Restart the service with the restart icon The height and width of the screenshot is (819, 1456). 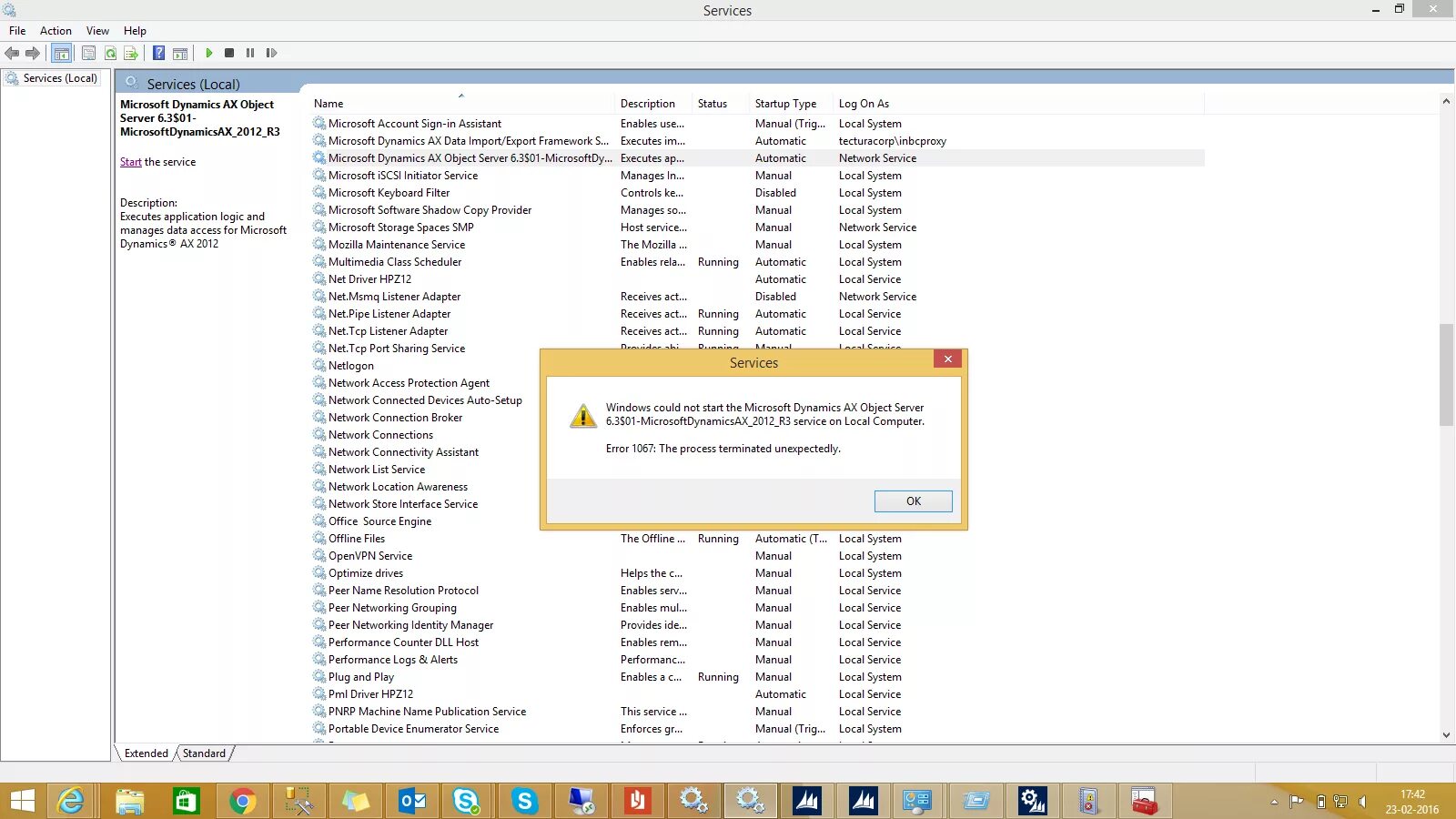pos(271,53)
